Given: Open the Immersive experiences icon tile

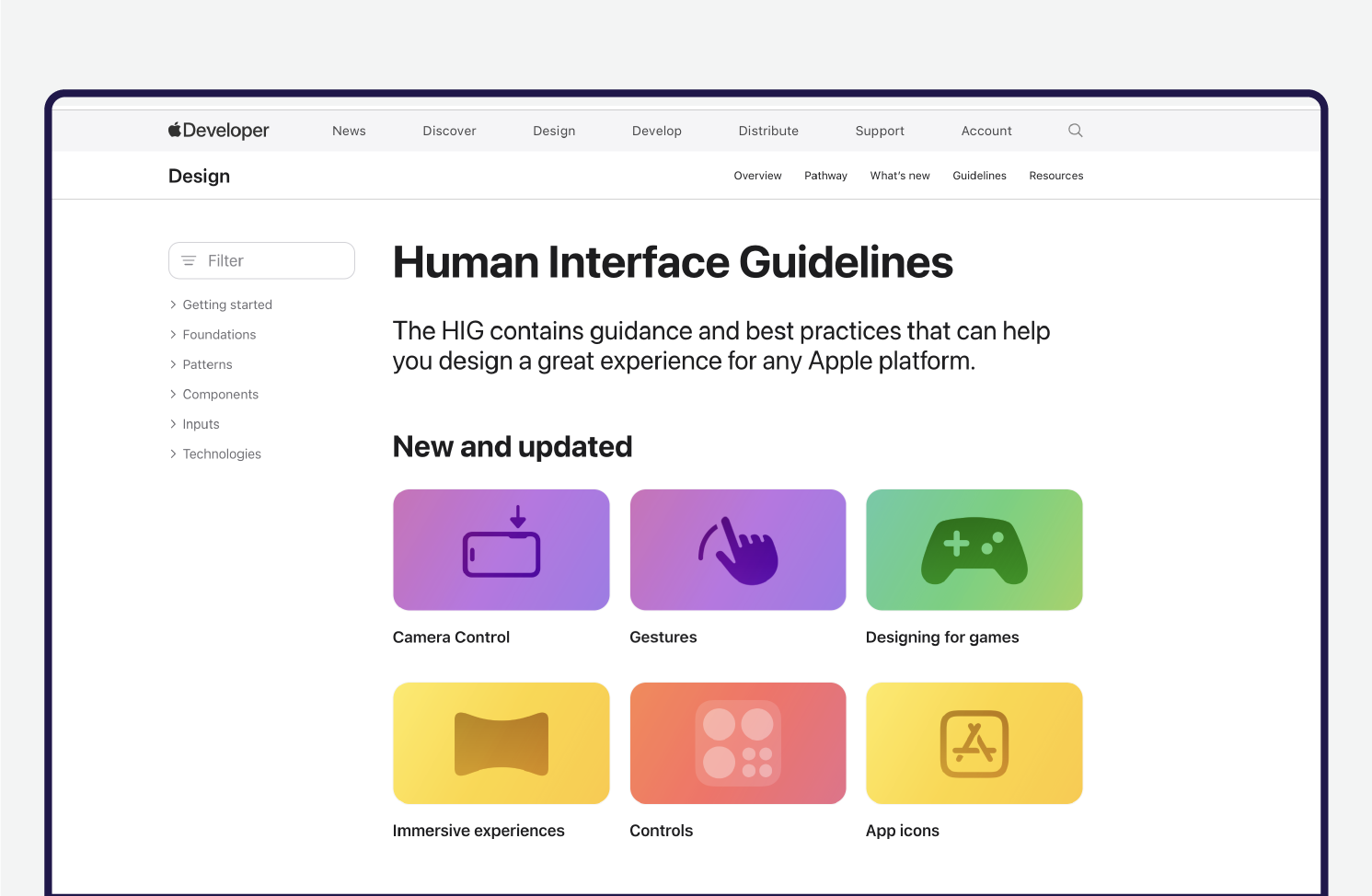Looking at the screenshot, I should 501,742.
